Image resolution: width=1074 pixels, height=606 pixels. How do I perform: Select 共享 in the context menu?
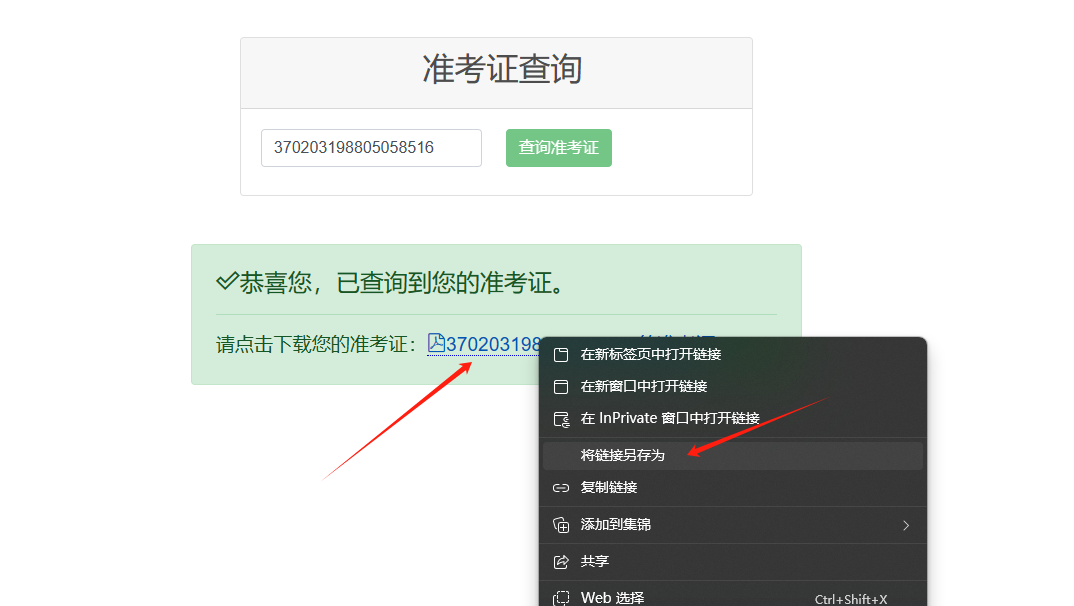(x=733, y=561)
